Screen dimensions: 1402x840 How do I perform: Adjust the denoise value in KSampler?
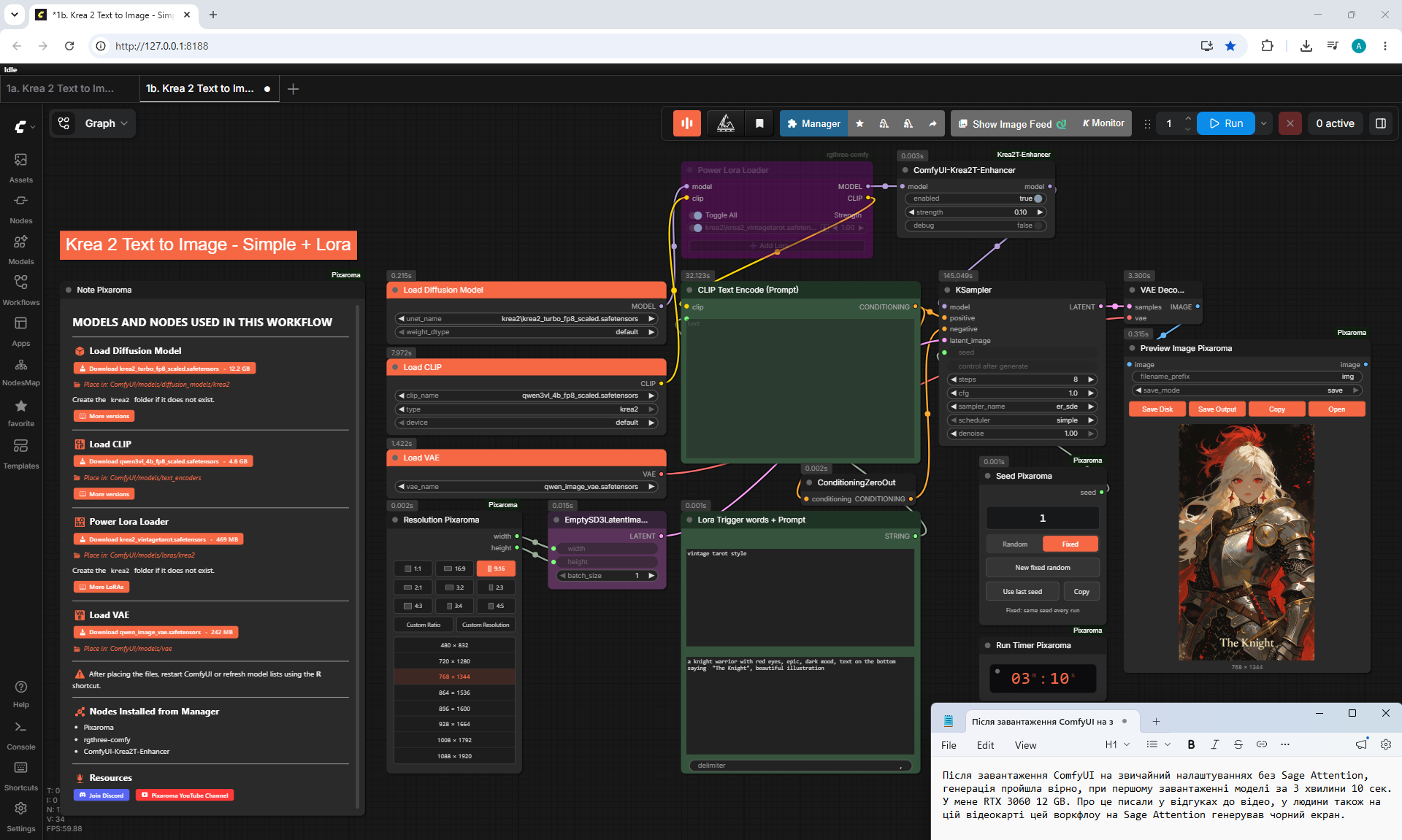[x=1022, y=434]
